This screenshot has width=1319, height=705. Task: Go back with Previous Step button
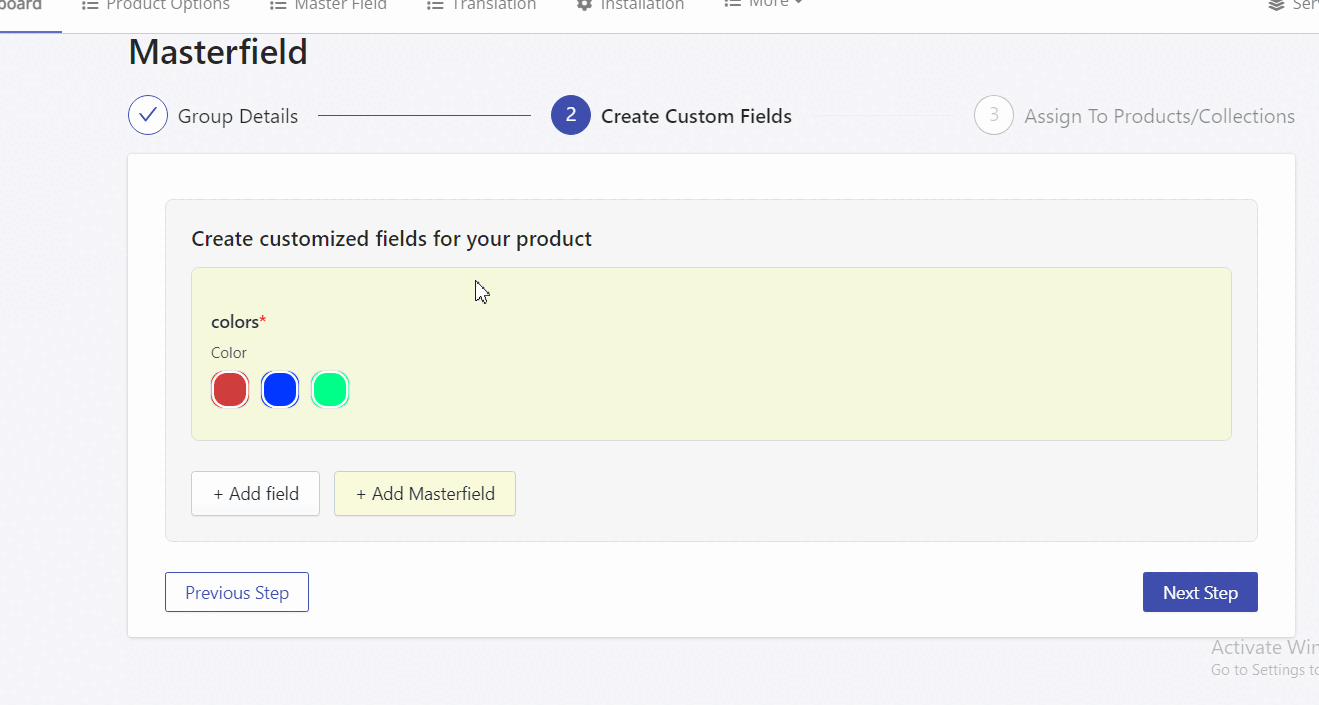pyautogui.click(x=237, y=592)
